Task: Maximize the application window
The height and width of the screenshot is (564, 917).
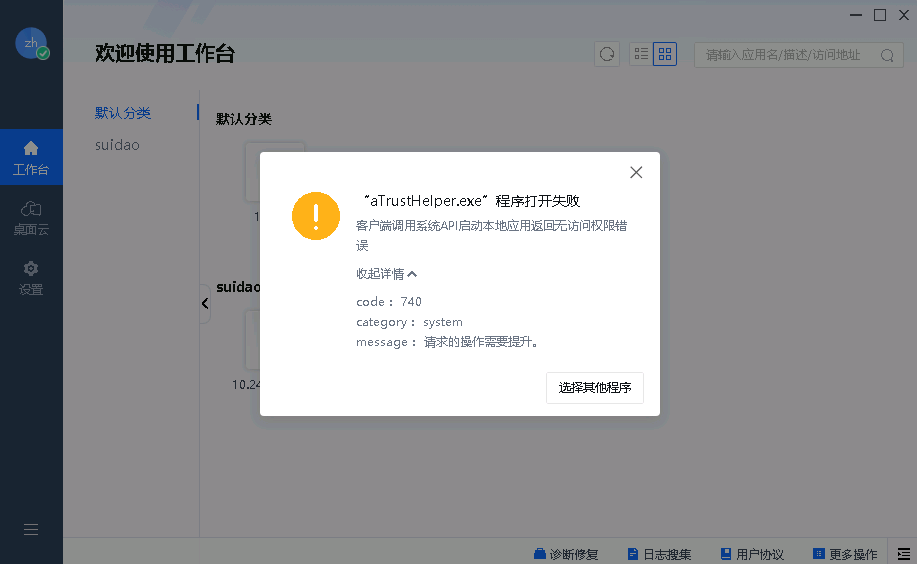Action: tap(880, 15)
